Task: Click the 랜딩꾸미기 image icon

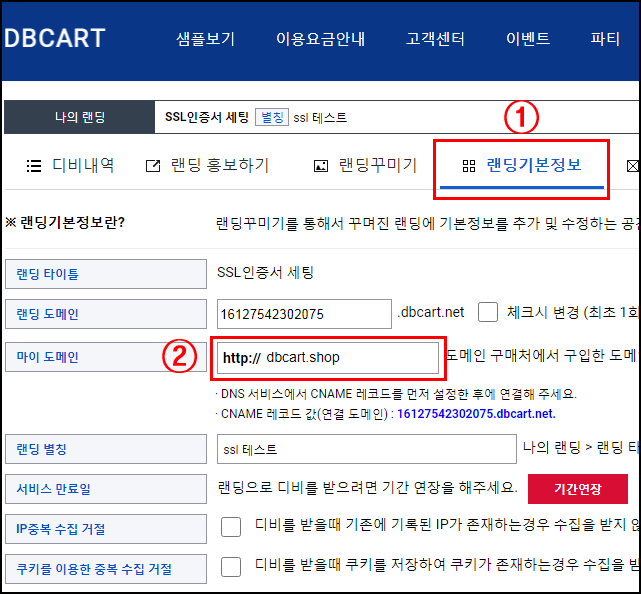Action: [x=321, y=166]
